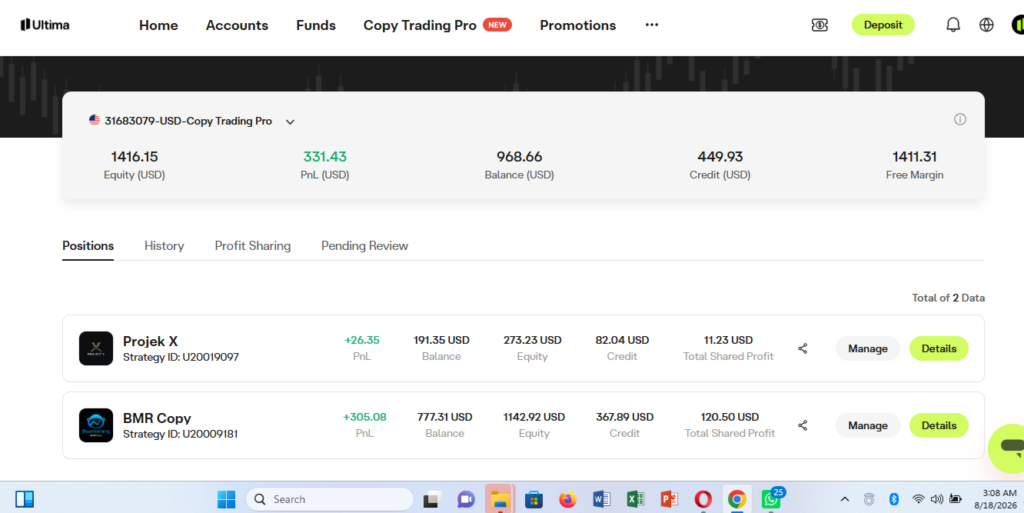Click the BMR Copy strategy avatar

[96, 425]
